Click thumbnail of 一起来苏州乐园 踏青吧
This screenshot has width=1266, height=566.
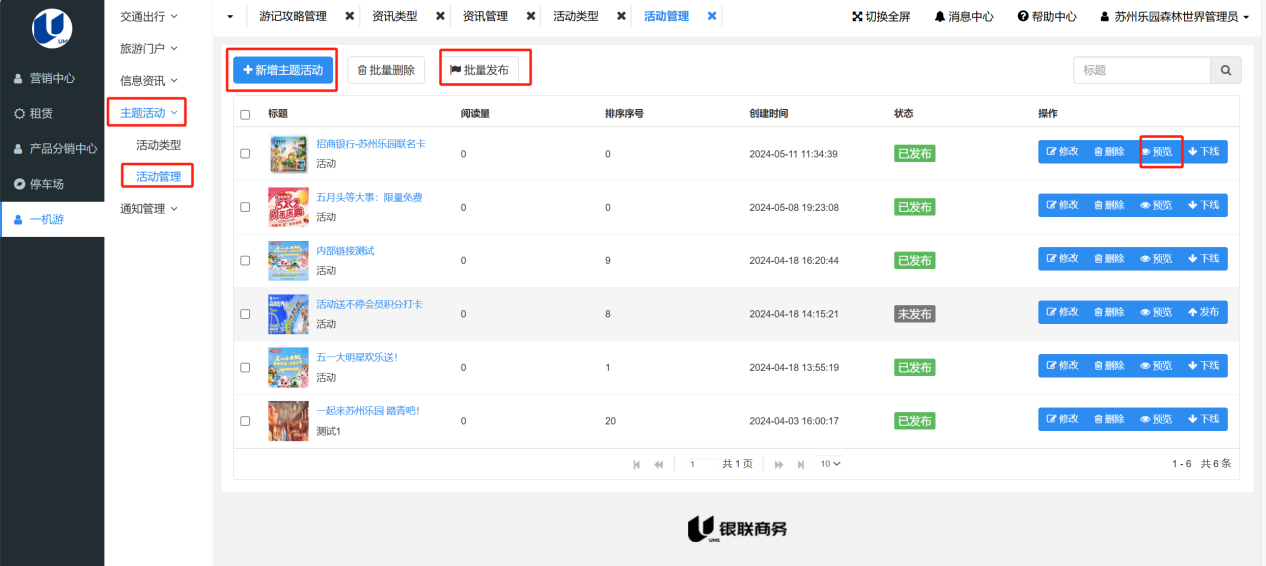(288, 421)
